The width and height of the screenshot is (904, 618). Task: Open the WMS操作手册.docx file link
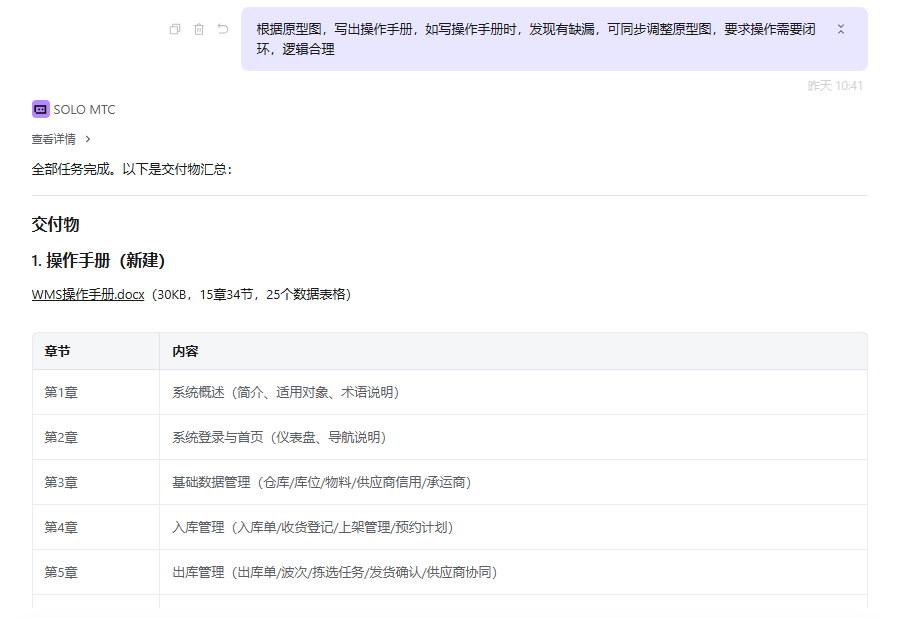coord(88,294)
